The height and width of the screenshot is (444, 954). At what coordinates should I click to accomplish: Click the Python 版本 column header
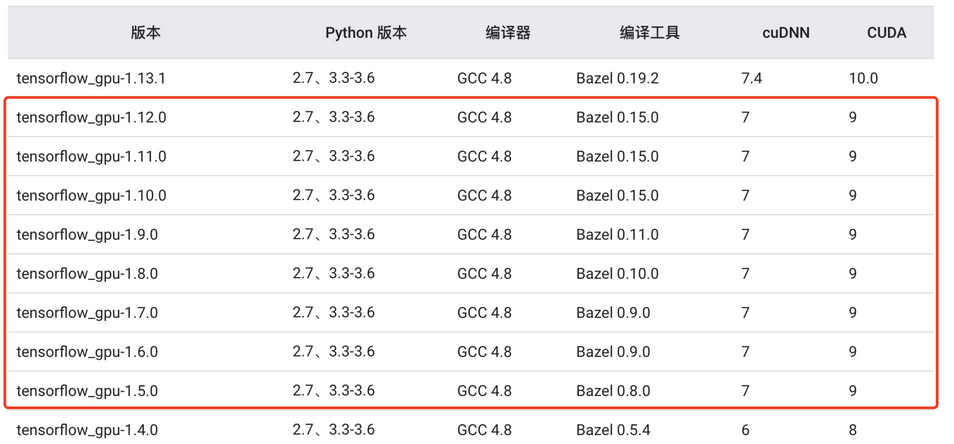tap(366, 33)
